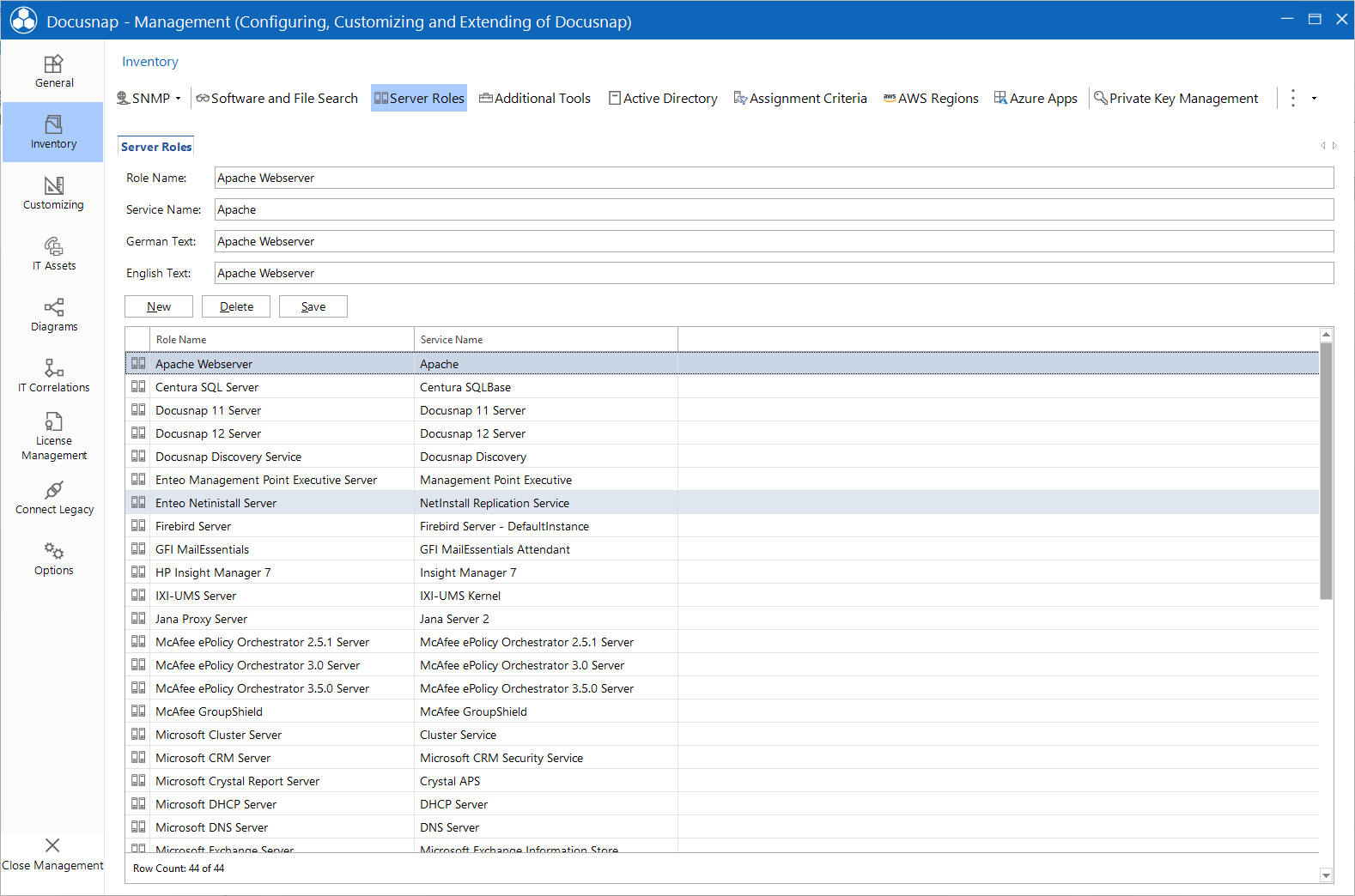The height and width of the screenshot is (896, 1355).
Task: Open IT Correlations section
Action: pyautogui.click(x=53, y=376)
